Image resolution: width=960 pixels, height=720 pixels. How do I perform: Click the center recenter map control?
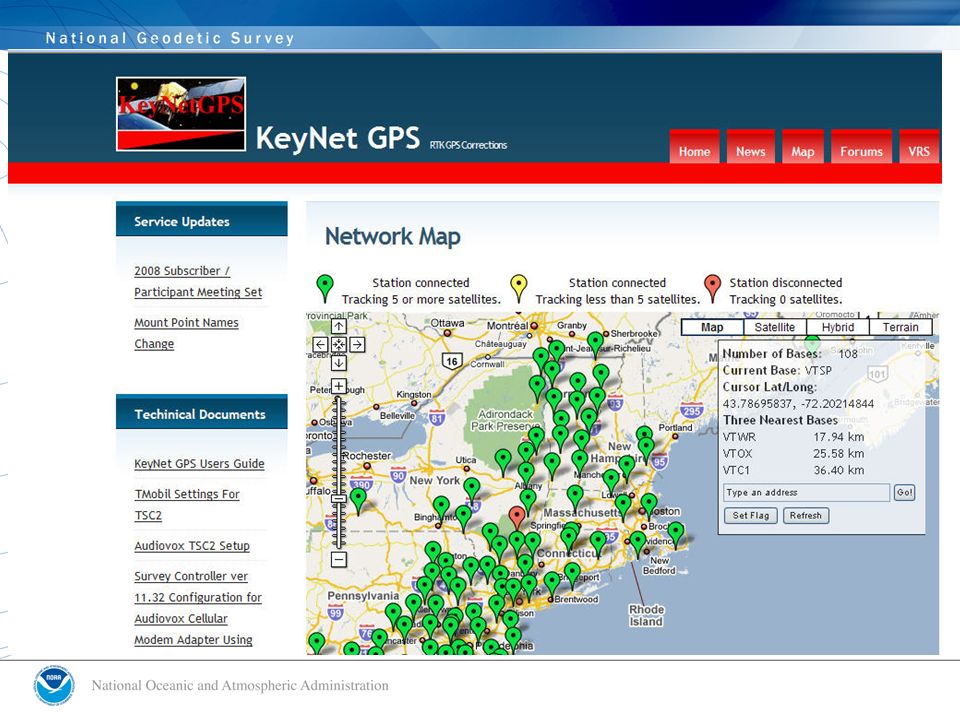tap(339, 345)
